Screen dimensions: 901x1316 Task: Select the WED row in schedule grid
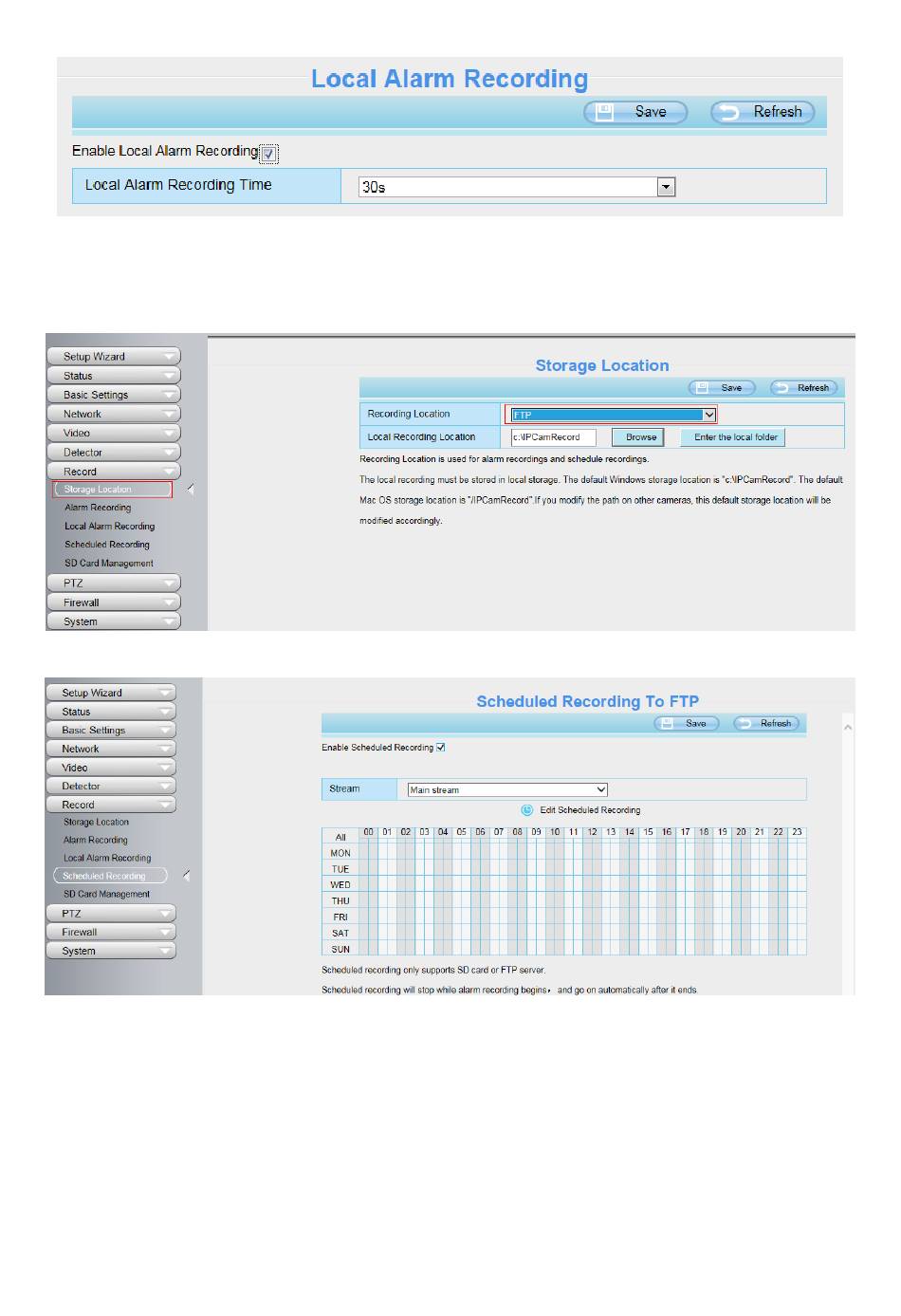[x=340, y=885]
